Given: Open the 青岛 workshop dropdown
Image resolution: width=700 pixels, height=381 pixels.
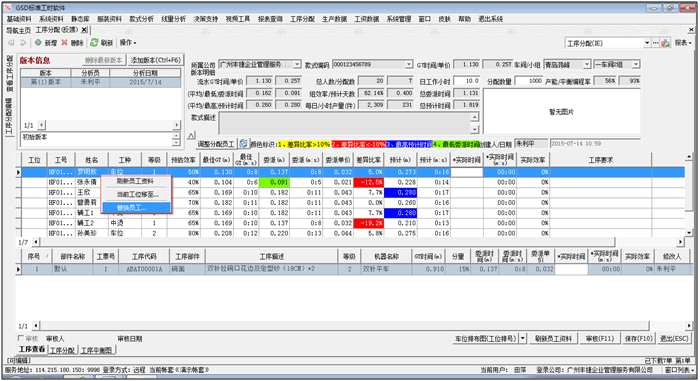Looking at the screenshot, I should click(587, 65).
